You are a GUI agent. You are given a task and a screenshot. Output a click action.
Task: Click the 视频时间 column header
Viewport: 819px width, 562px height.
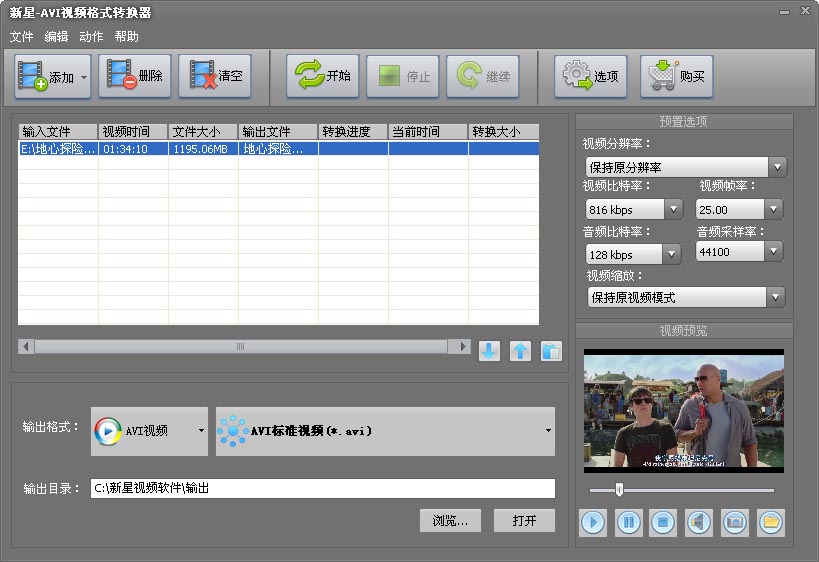[133, 132]
